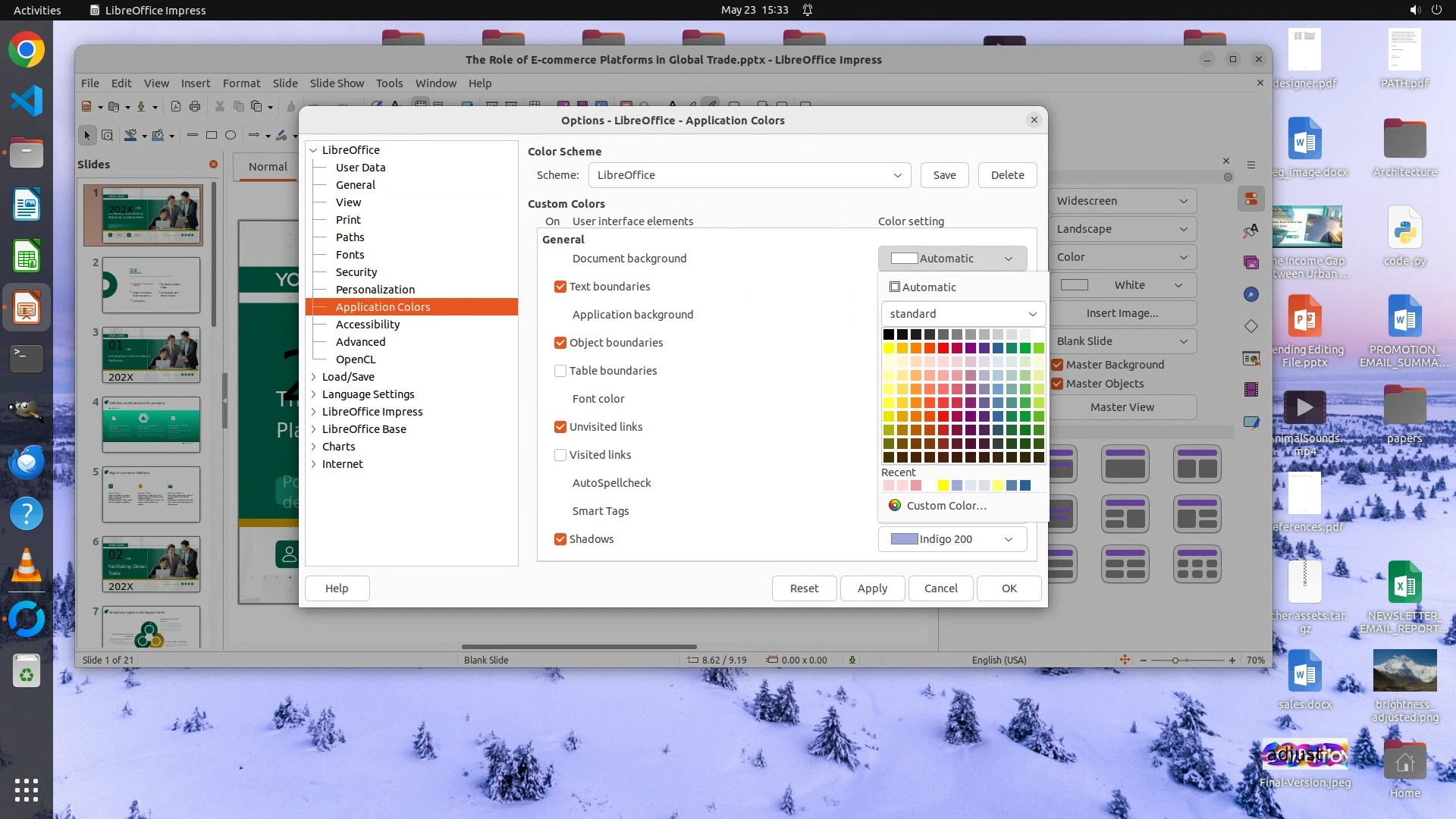Open the sidebar Navigator compass icon
Screen dimensions: 1456x819
pos(1251,294)
